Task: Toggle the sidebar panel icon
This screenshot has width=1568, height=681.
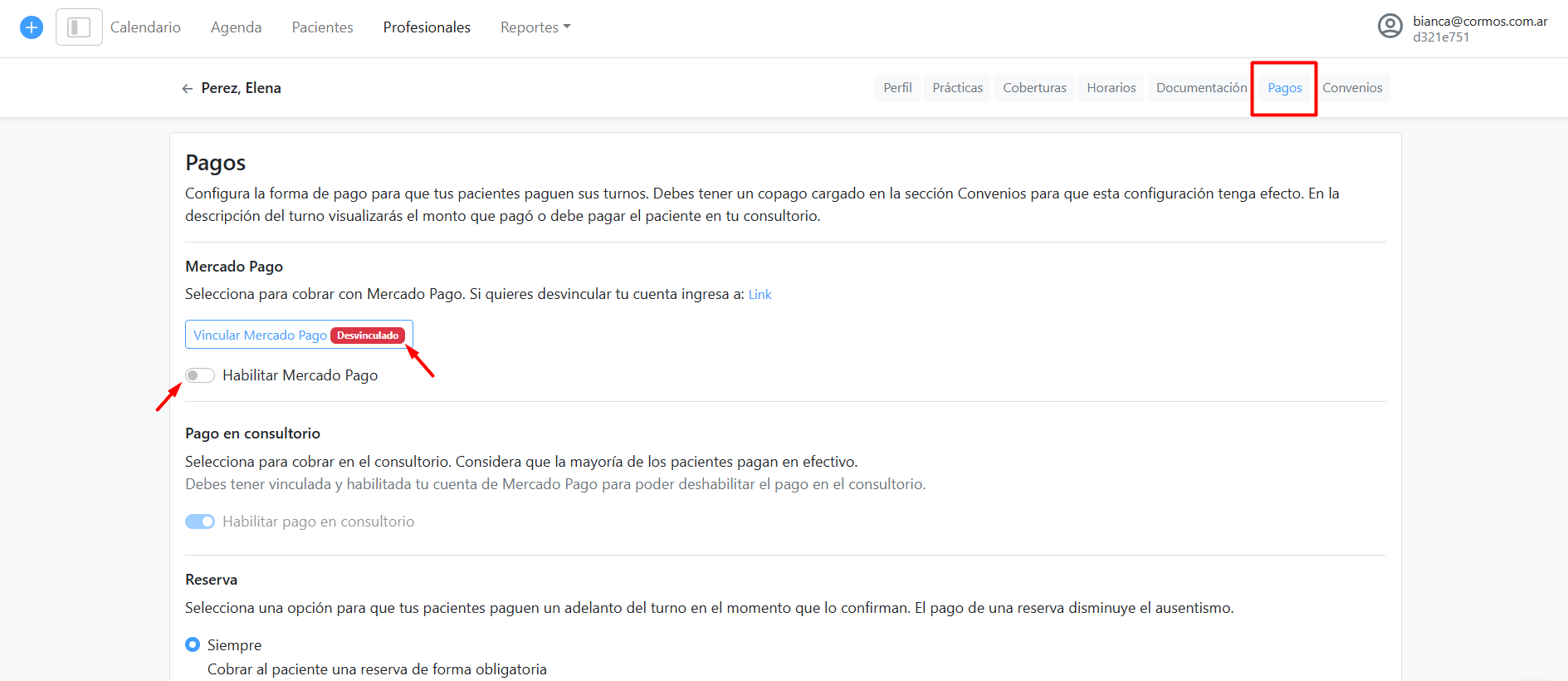Action: (79, 27)
